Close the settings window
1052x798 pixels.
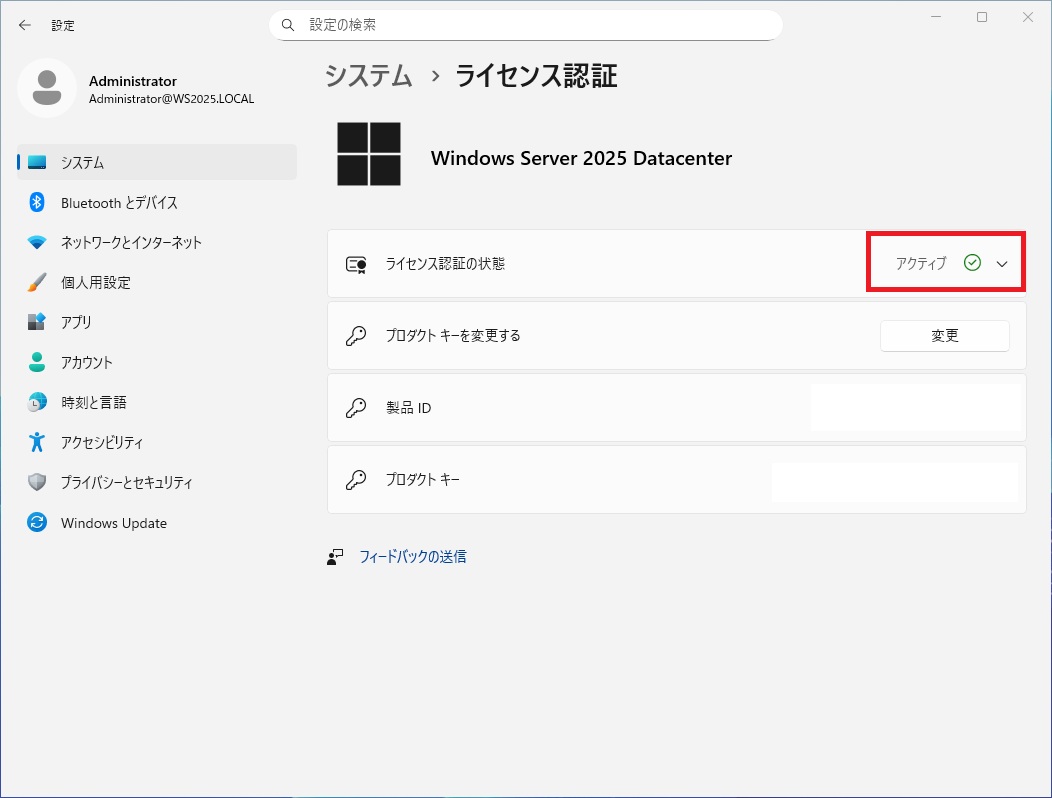(x=1027, y=17)
